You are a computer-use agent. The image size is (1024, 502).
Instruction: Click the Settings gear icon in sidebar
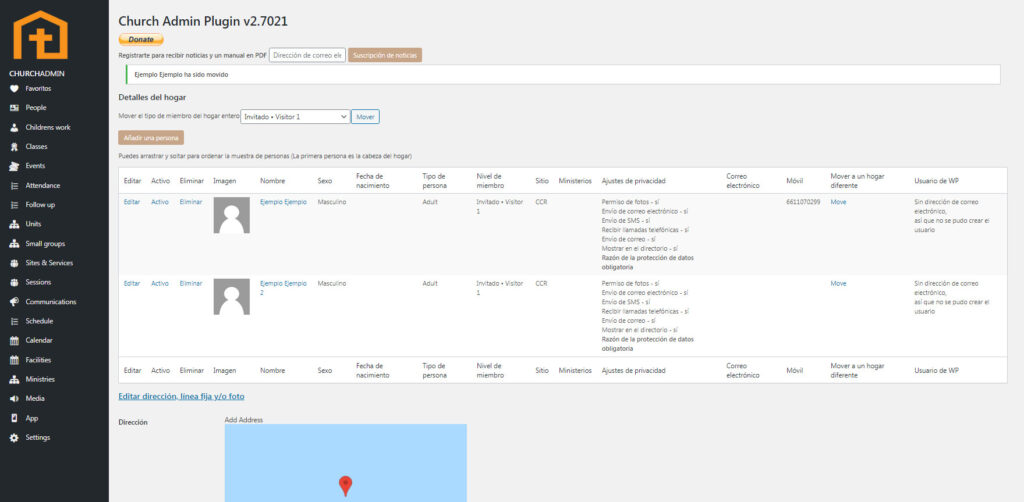(14, 438)
